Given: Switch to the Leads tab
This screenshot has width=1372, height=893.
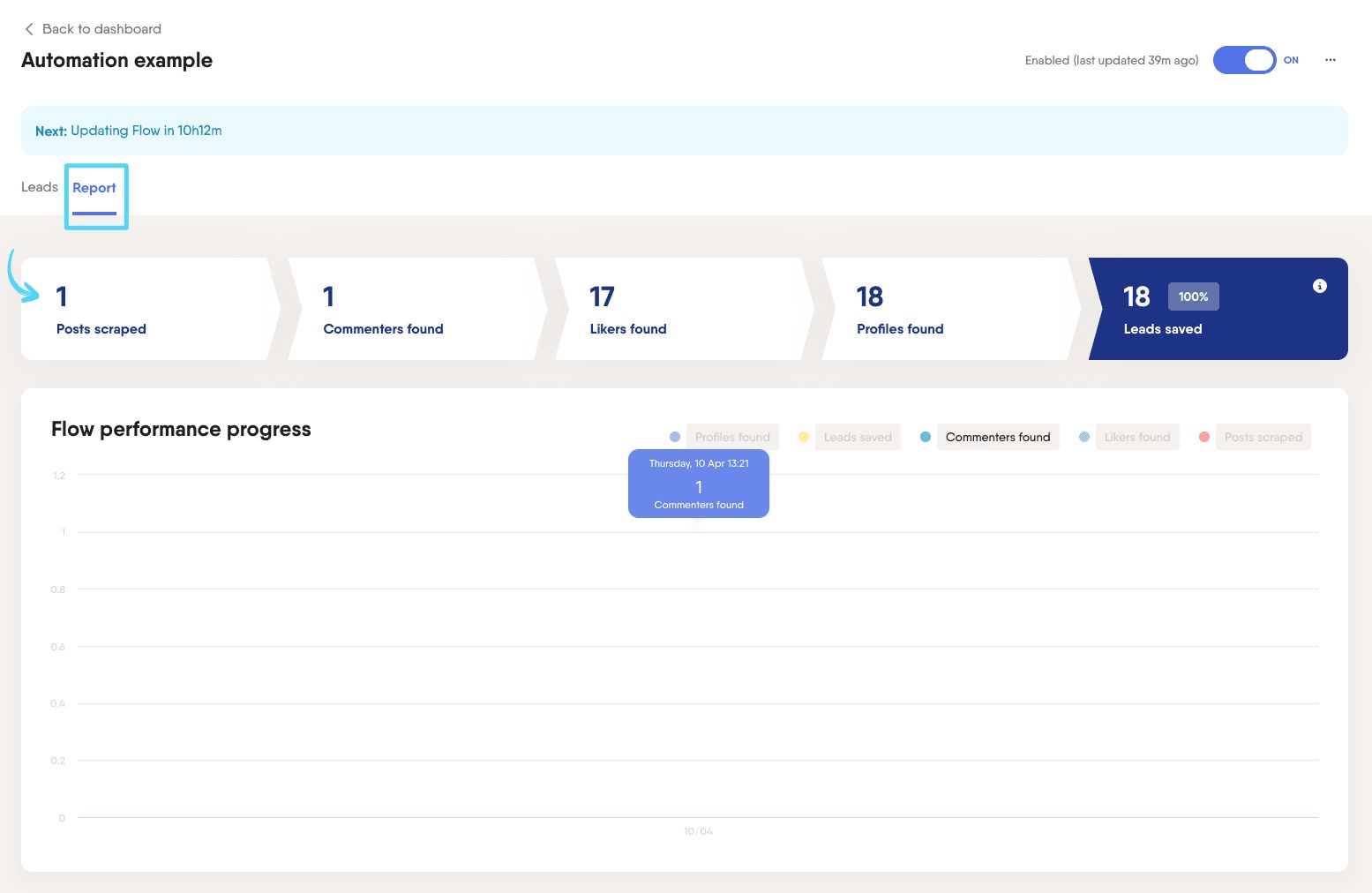Looking at the screenshot, I should (40, 187).
